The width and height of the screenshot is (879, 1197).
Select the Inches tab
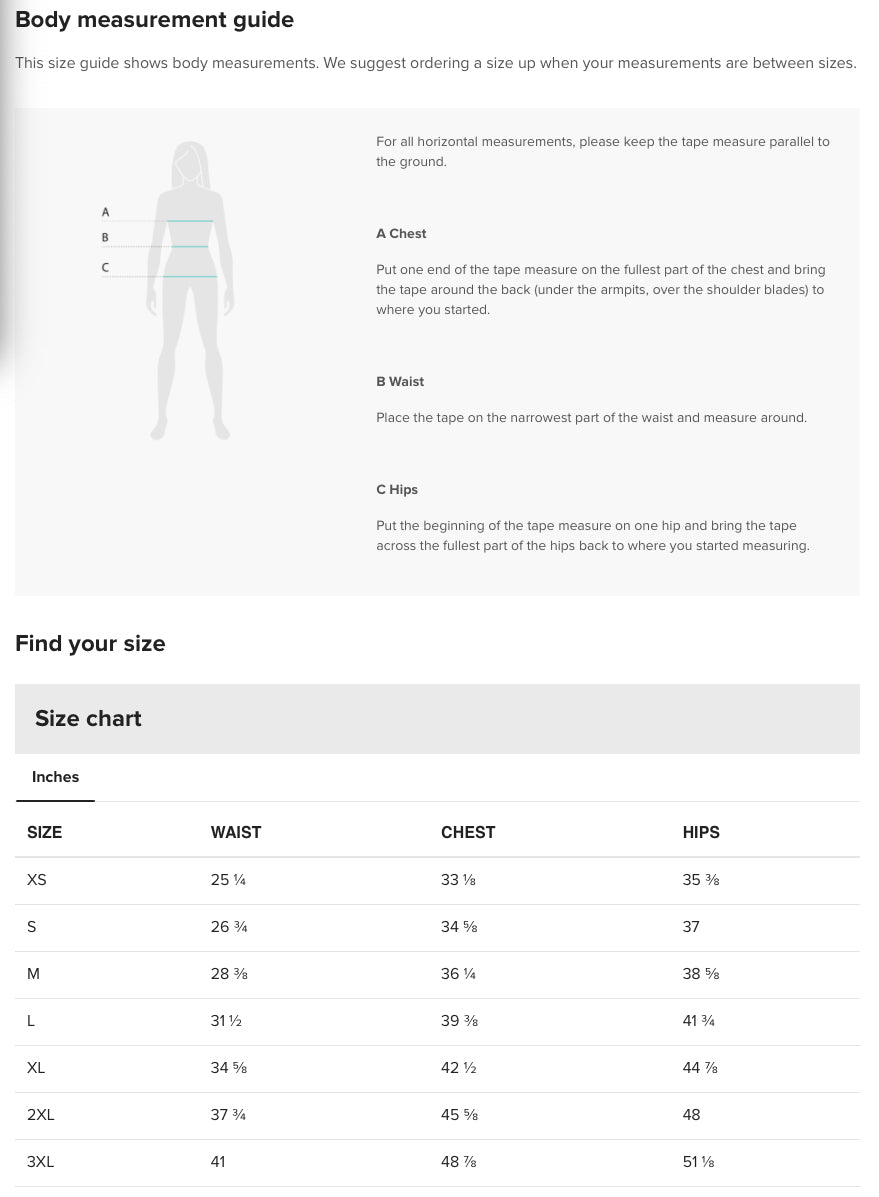pos(55,777)
